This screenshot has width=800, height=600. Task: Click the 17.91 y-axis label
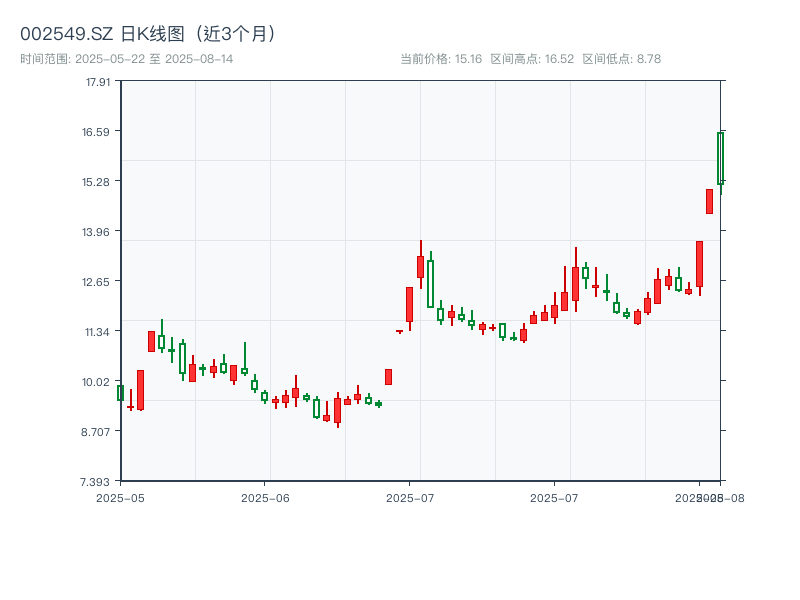click(97, 82)
